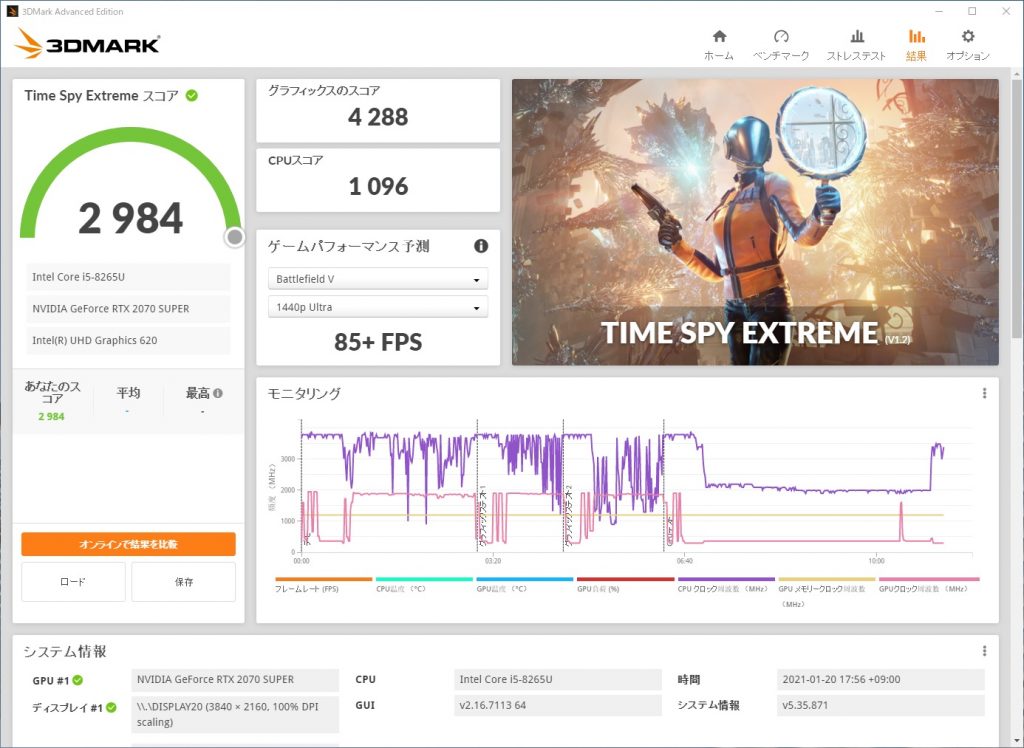This screenshot has height=748, width=1024.
Task: Click the GUI version v2.16.7113 64
Action: pyautogui.click(x=558, y=706)
